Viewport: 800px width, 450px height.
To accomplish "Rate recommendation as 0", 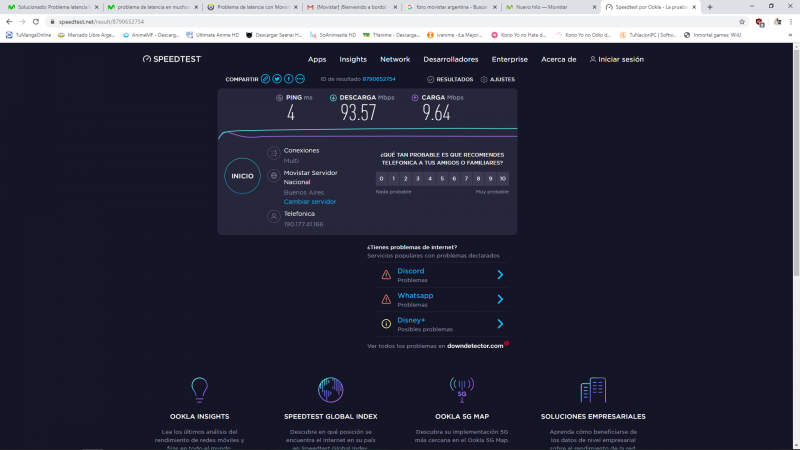I will click(x=381, y=179).
